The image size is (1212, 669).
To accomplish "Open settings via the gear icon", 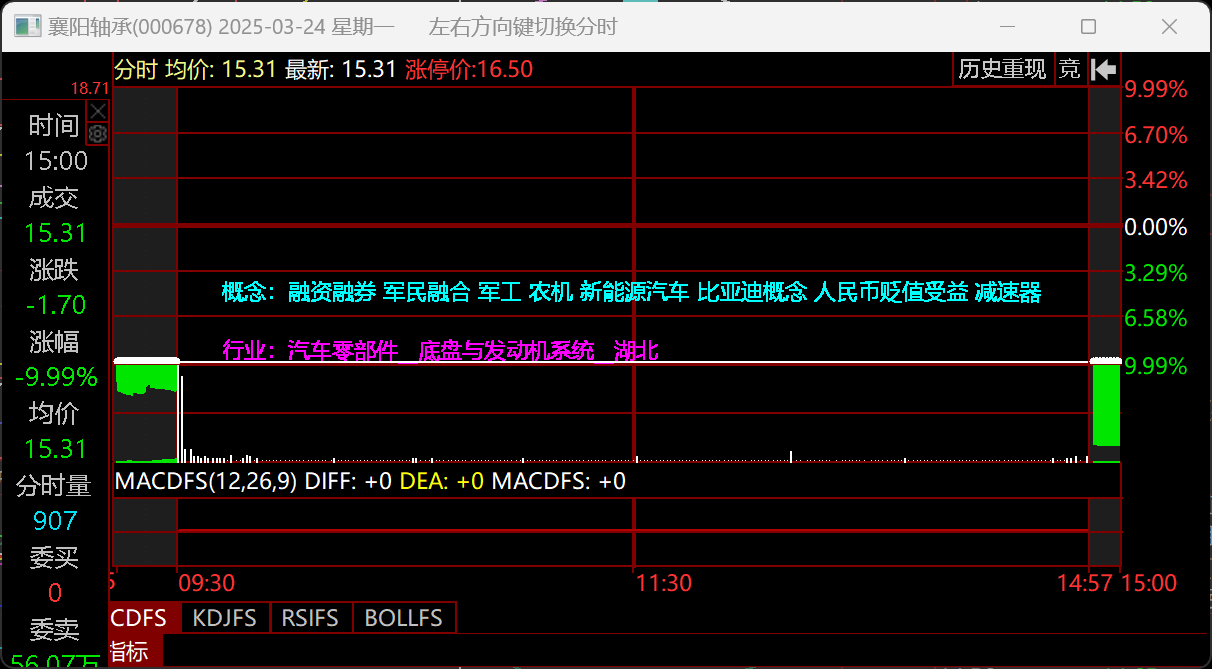I will pos(97,133).
